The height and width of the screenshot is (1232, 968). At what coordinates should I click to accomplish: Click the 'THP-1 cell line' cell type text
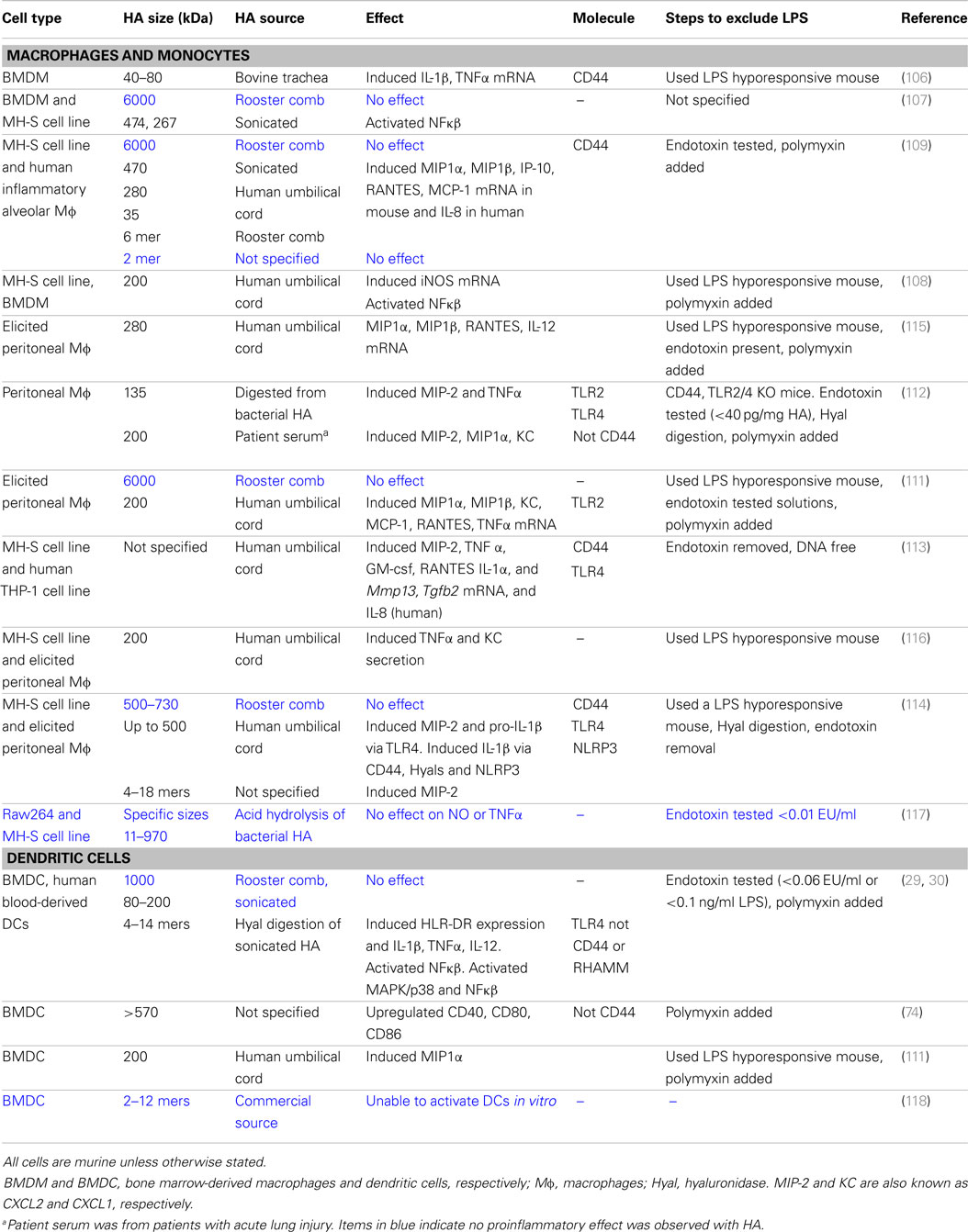pyautogui.click(x=46, y=590)
